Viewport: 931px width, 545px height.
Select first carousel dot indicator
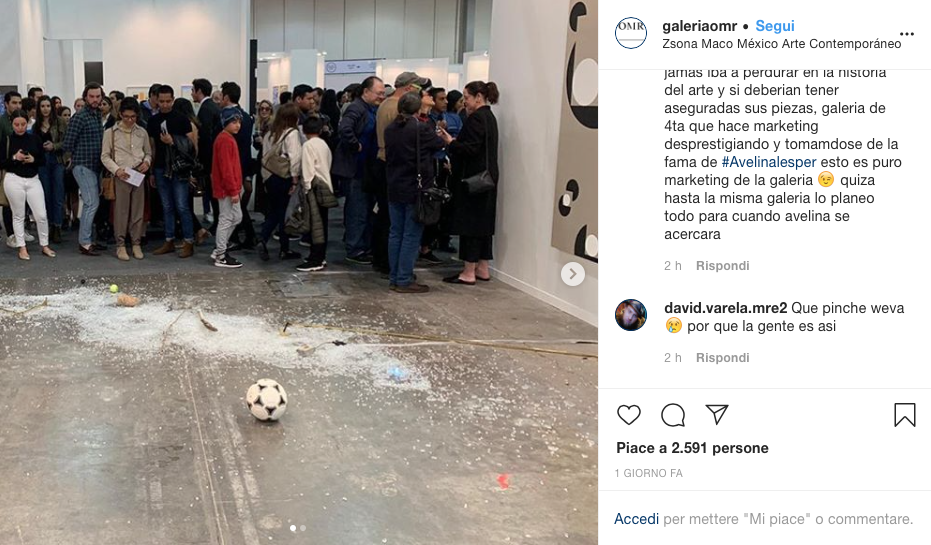point(293,528)
